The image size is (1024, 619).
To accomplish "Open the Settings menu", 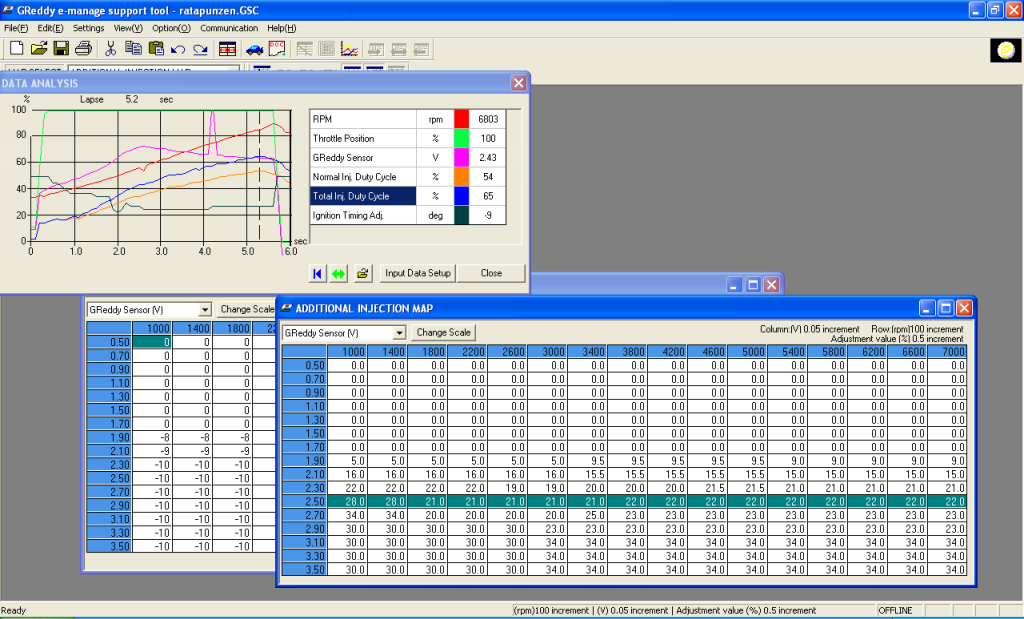I will point(88,28).
